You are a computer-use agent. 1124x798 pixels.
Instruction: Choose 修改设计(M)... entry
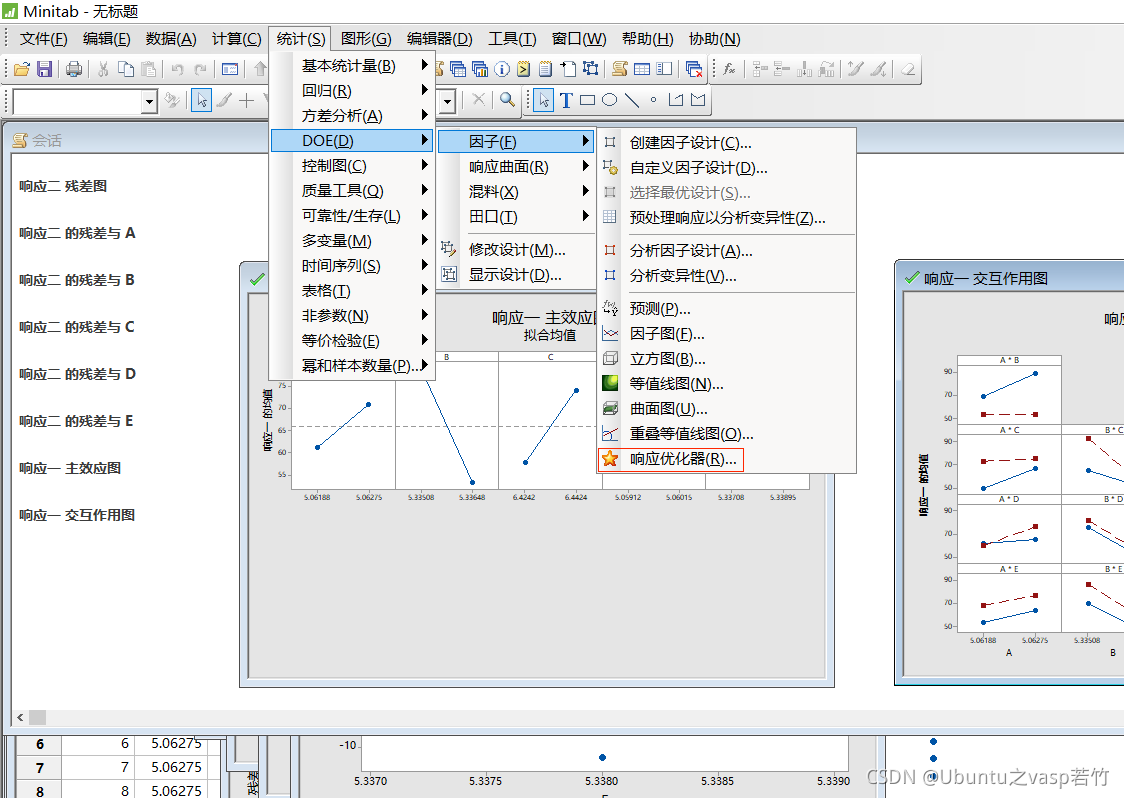516,250
